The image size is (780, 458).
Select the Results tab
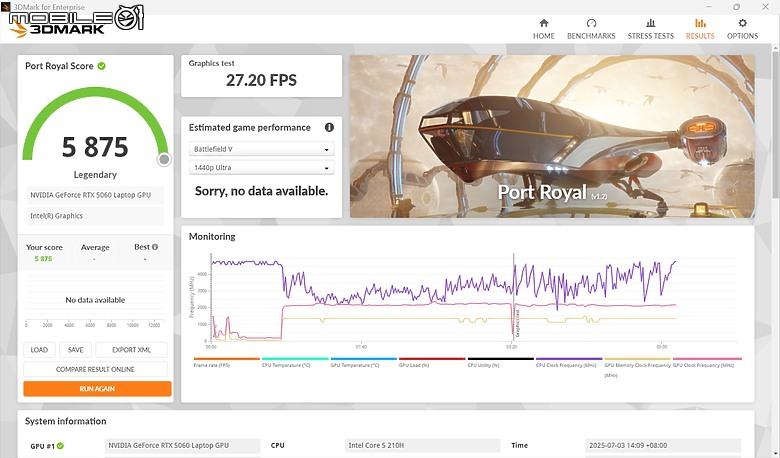[x=700, y=29]
